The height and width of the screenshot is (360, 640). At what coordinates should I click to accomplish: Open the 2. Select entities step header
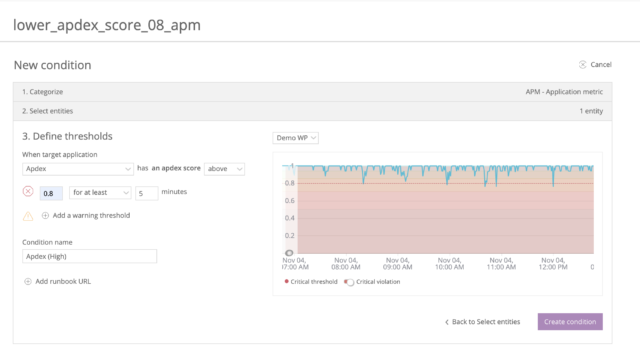point(313,111)
